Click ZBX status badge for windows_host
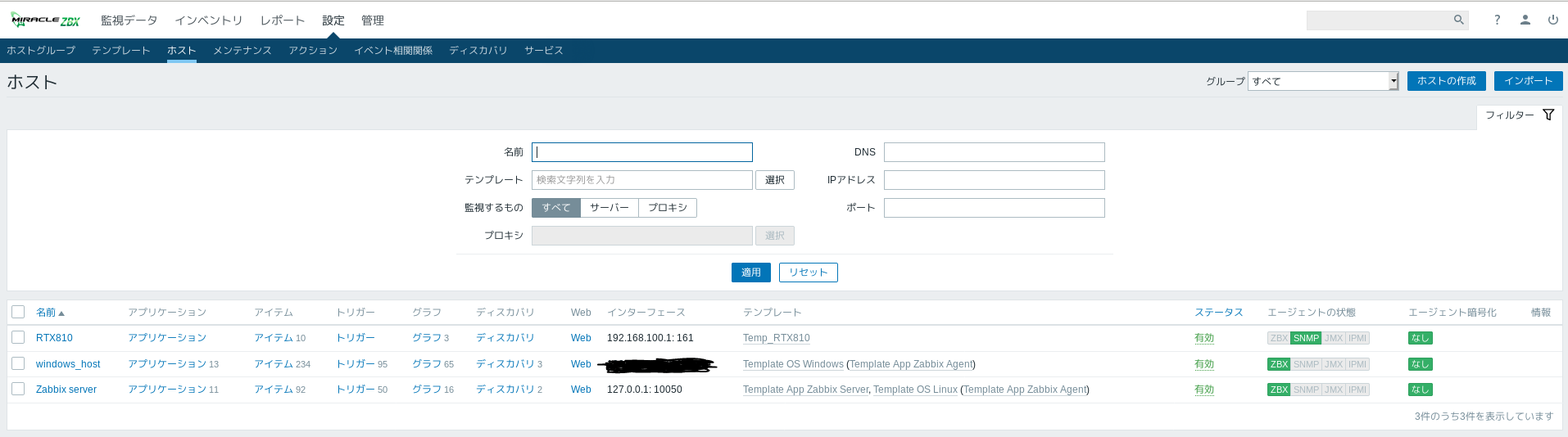This screenshot has width=1568, height=437. pos(1279,364)
